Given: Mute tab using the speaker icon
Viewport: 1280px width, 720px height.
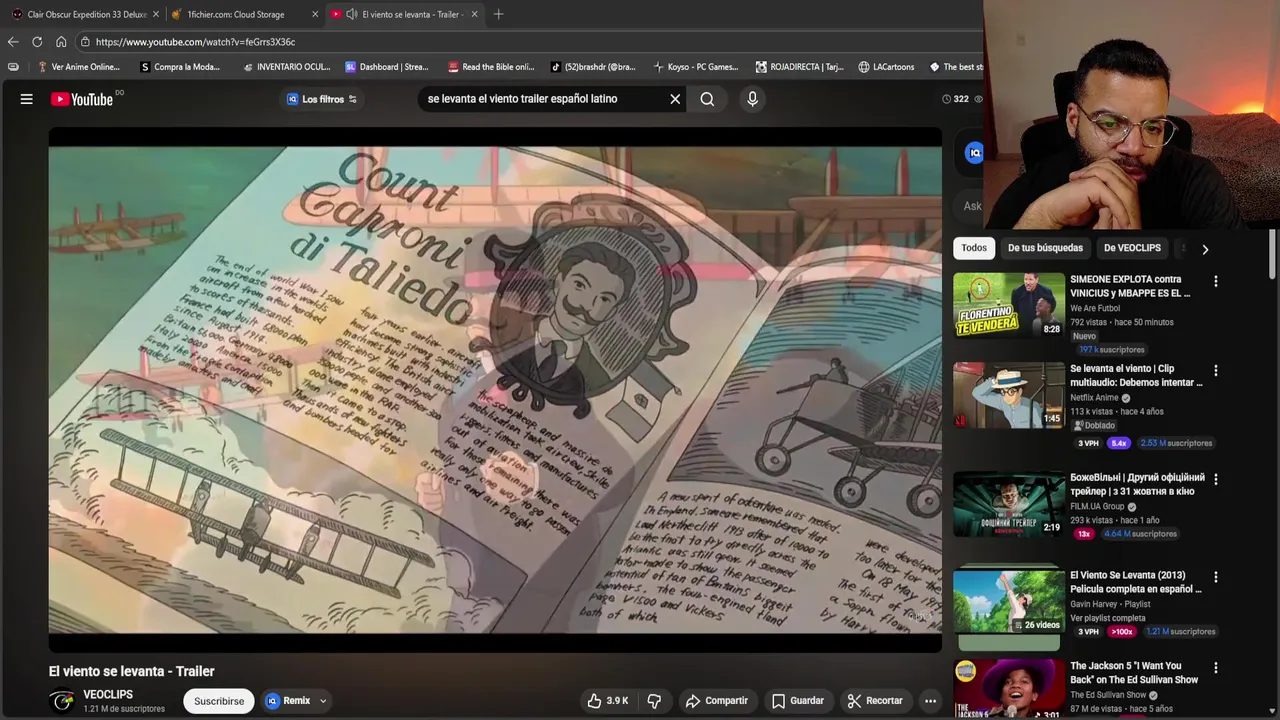Looking at the screenshot, I should [x=352, y=14].
